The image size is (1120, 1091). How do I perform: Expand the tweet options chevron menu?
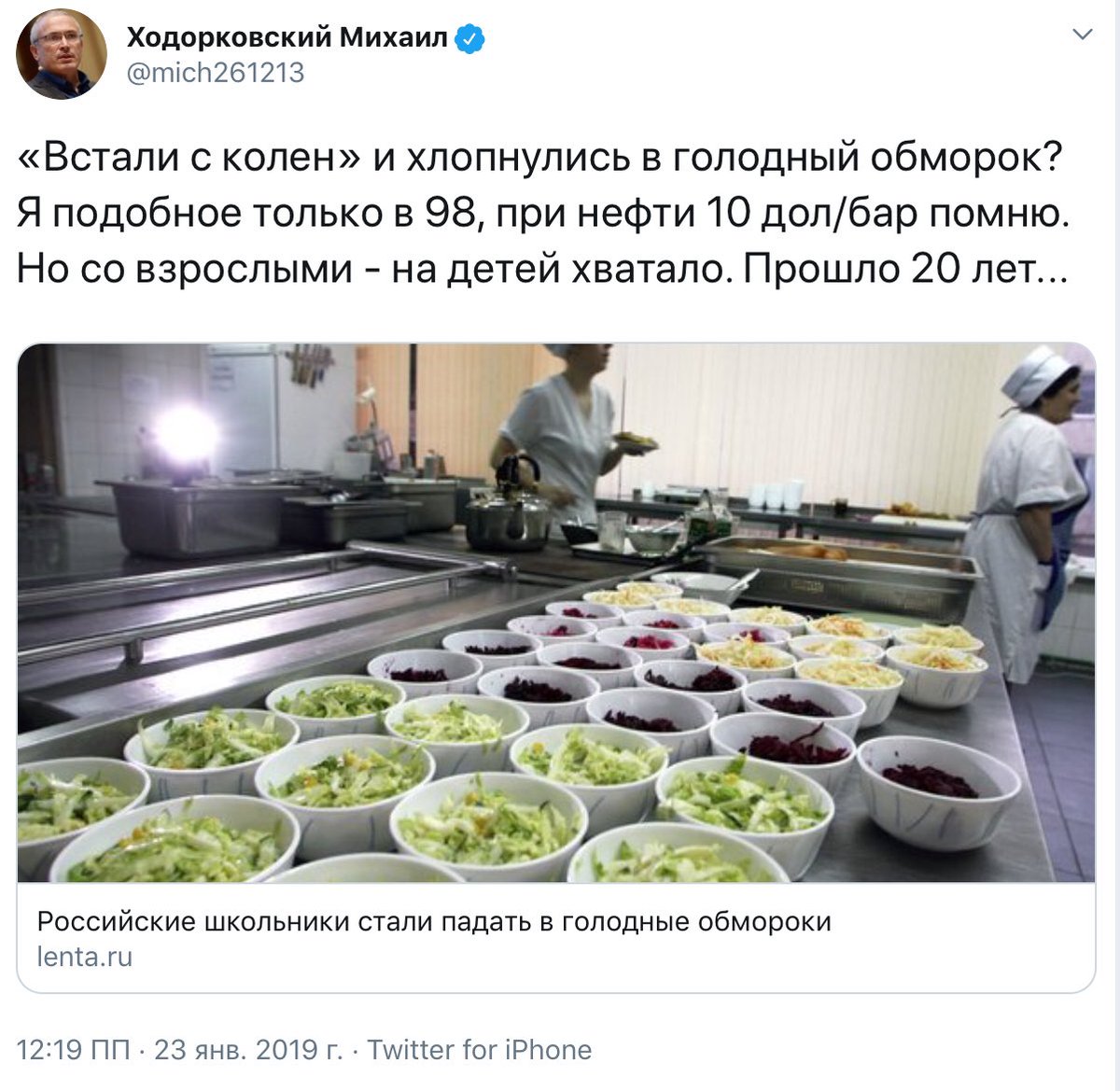(1082, 35)
